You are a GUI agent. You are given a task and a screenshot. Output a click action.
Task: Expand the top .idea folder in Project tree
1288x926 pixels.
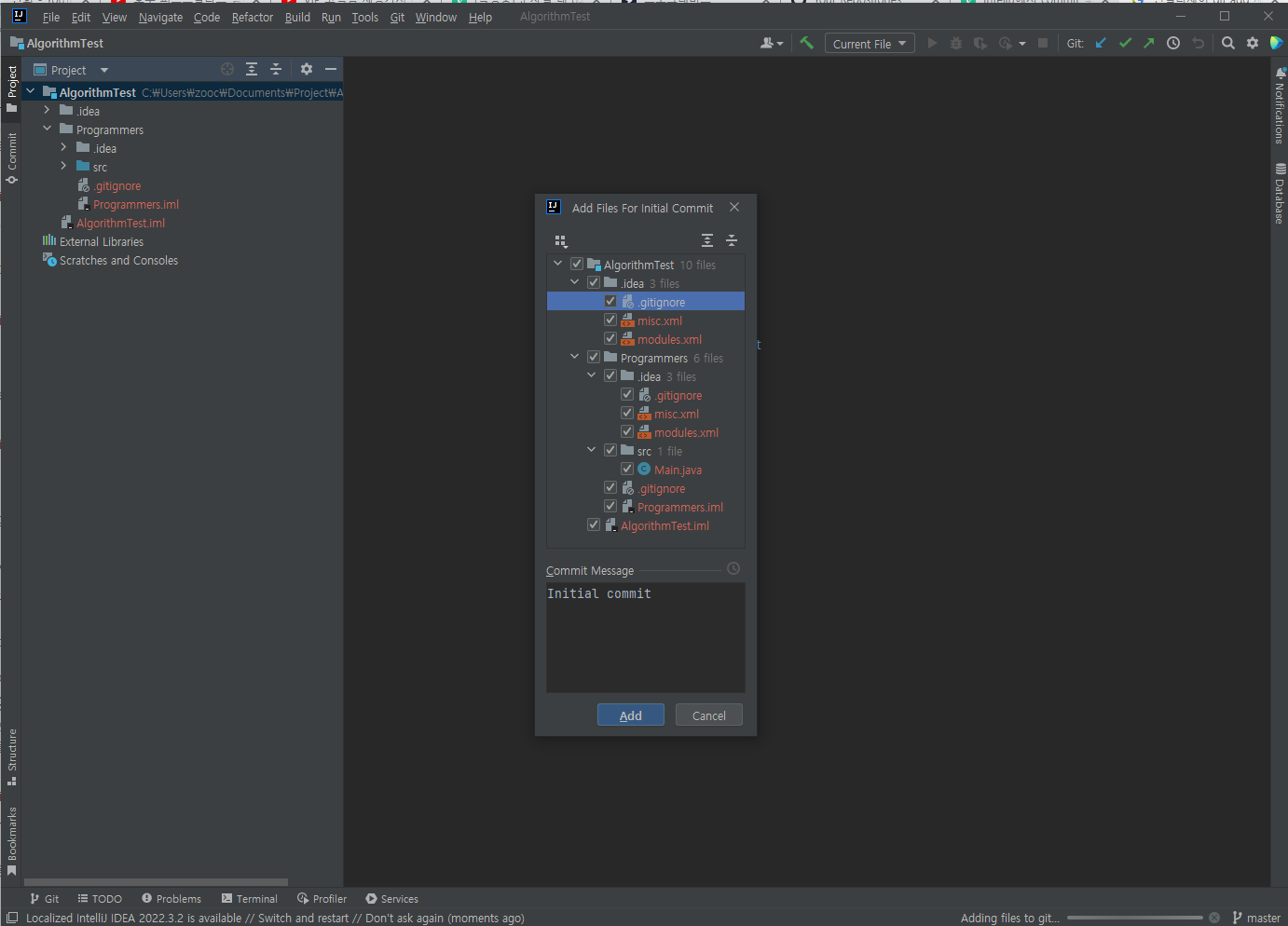click(x=47, y=110)
